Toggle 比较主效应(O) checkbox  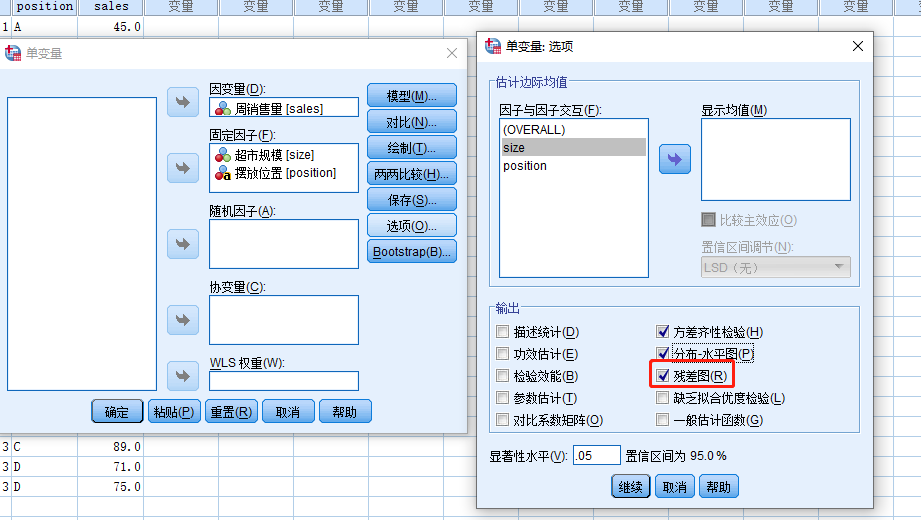[708, 220]
